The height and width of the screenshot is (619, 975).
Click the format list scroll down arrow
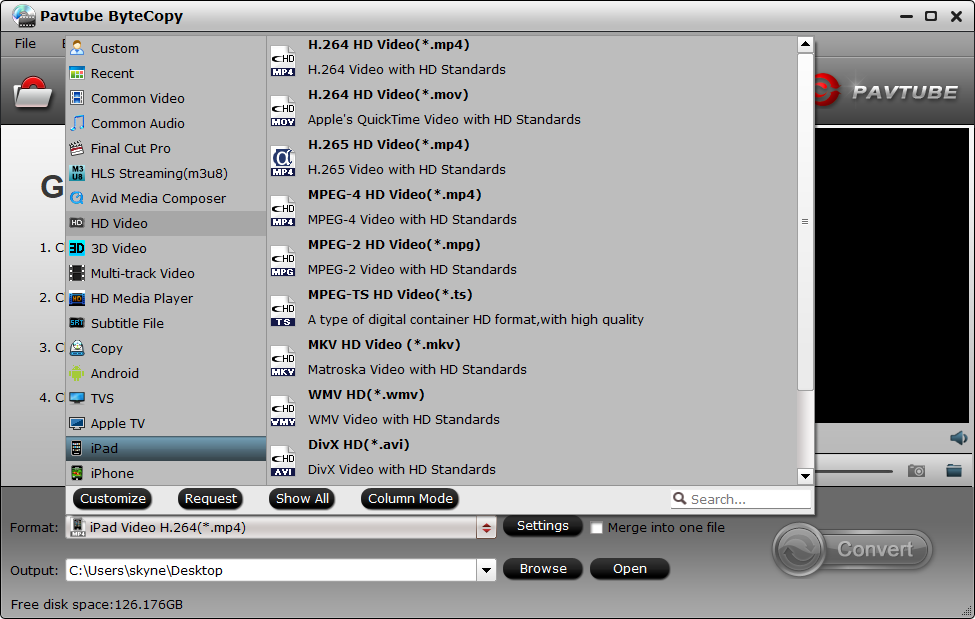coord(805,476)
